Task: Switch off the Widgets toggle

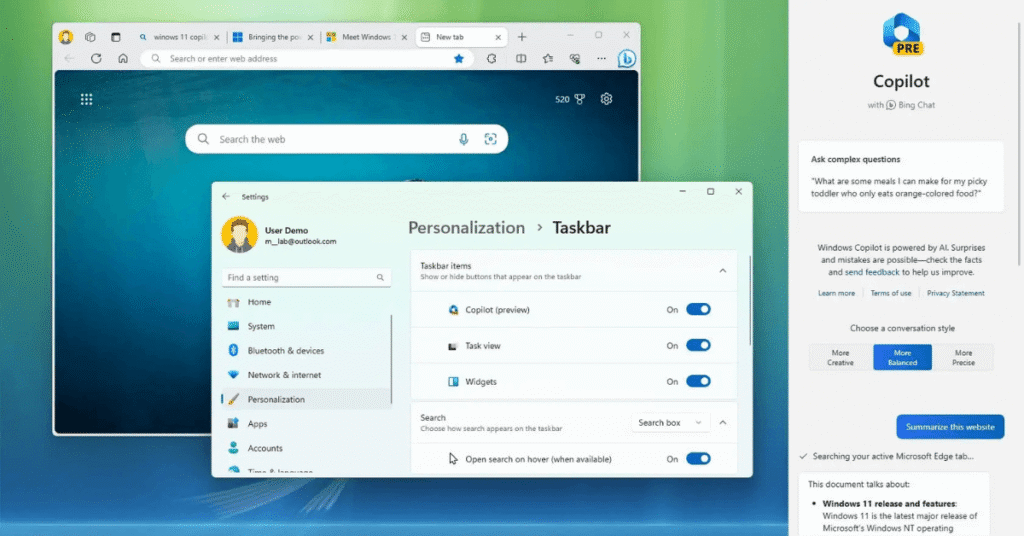Action: (x=698, y=381)
